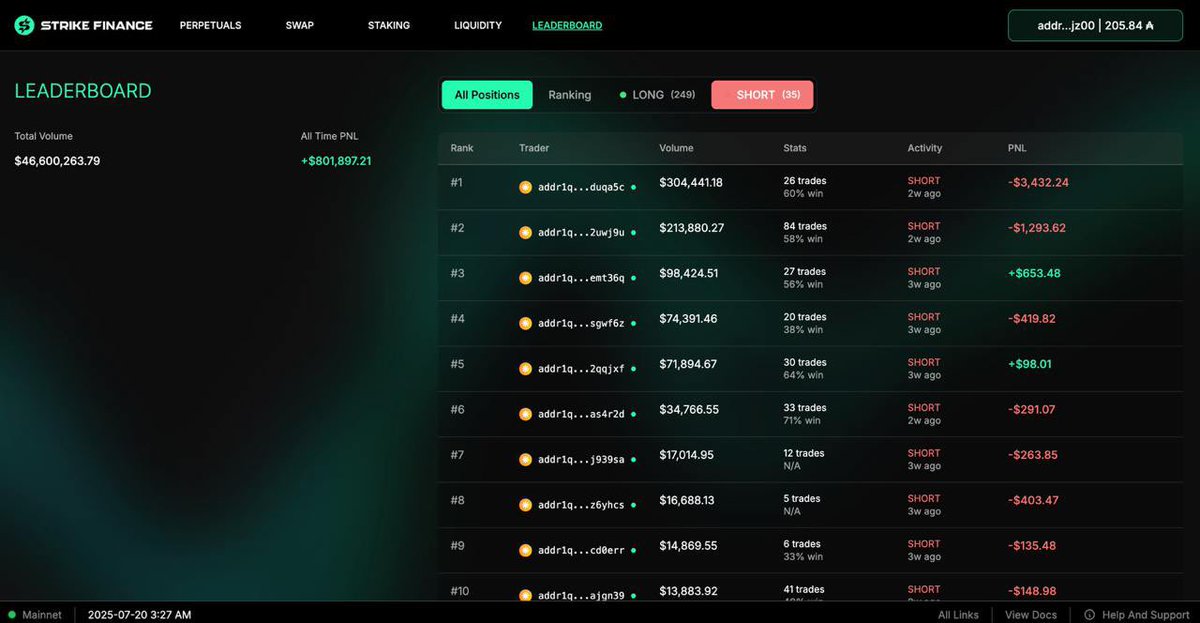Click the Activity column header

coord(925,148)
